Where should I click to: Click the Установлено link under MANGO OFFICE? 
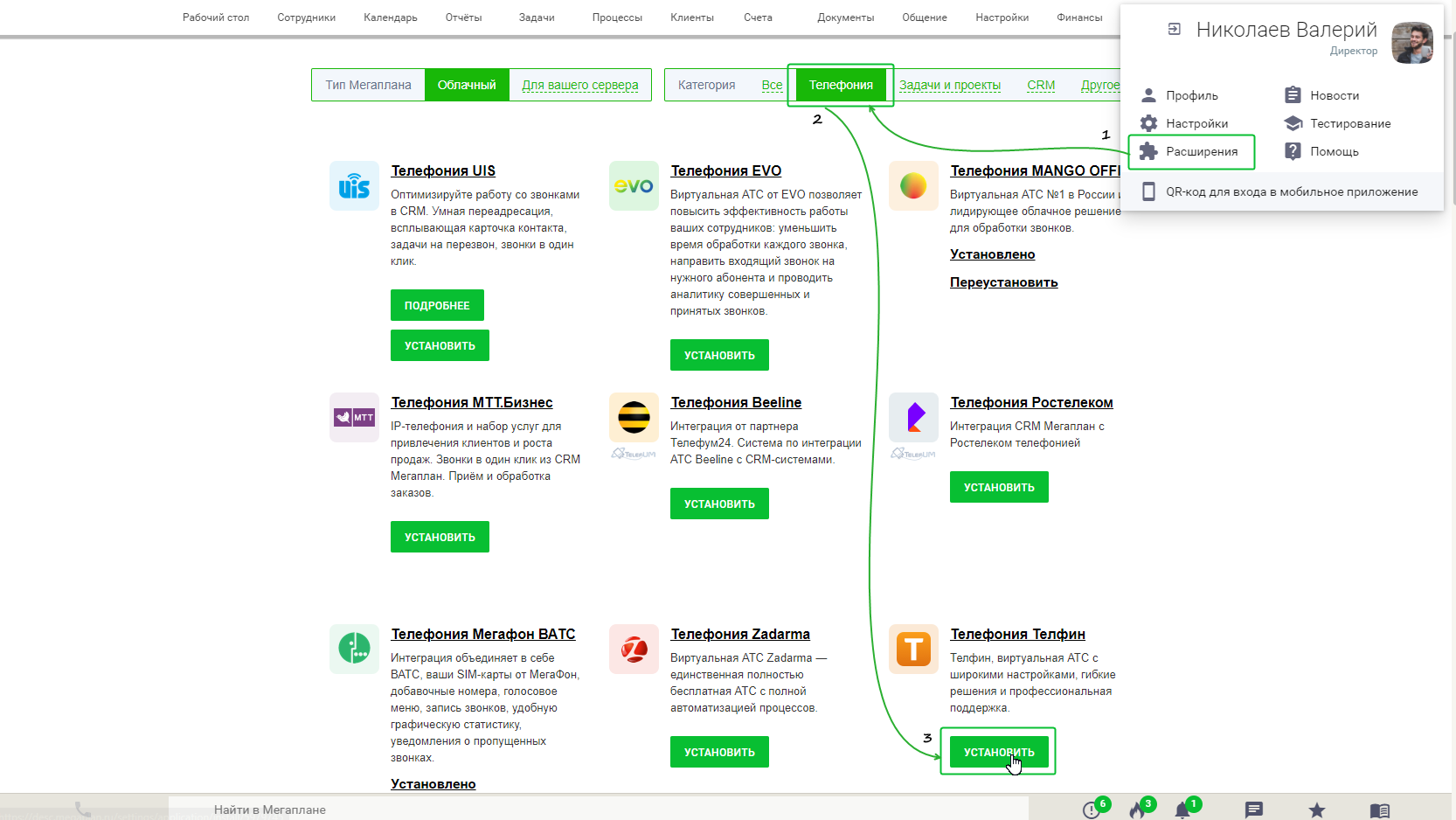(x=993, y=254)
